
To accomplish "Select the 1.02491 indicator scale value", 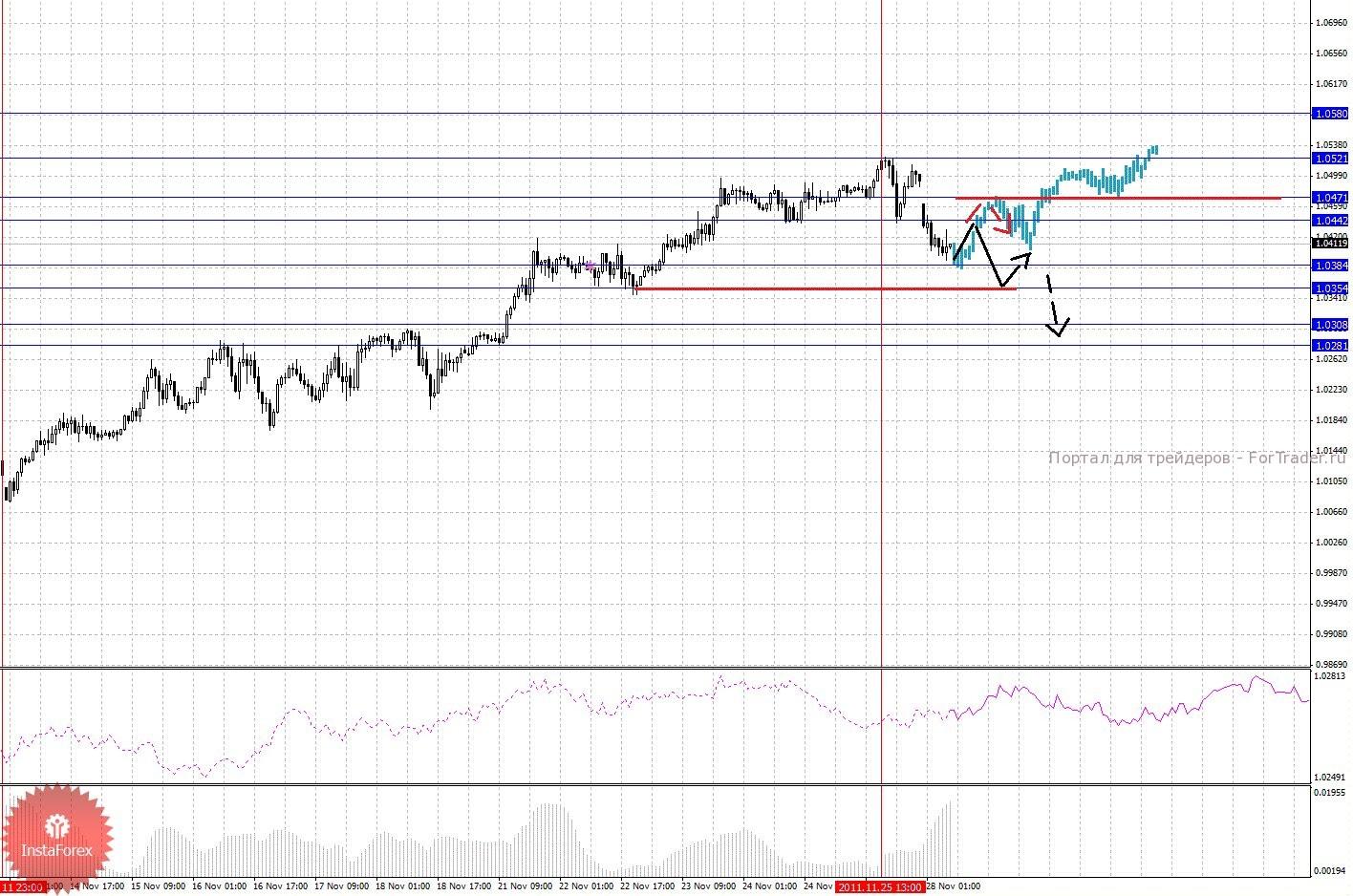I will pyautogui.click(x=1331, y=778).
